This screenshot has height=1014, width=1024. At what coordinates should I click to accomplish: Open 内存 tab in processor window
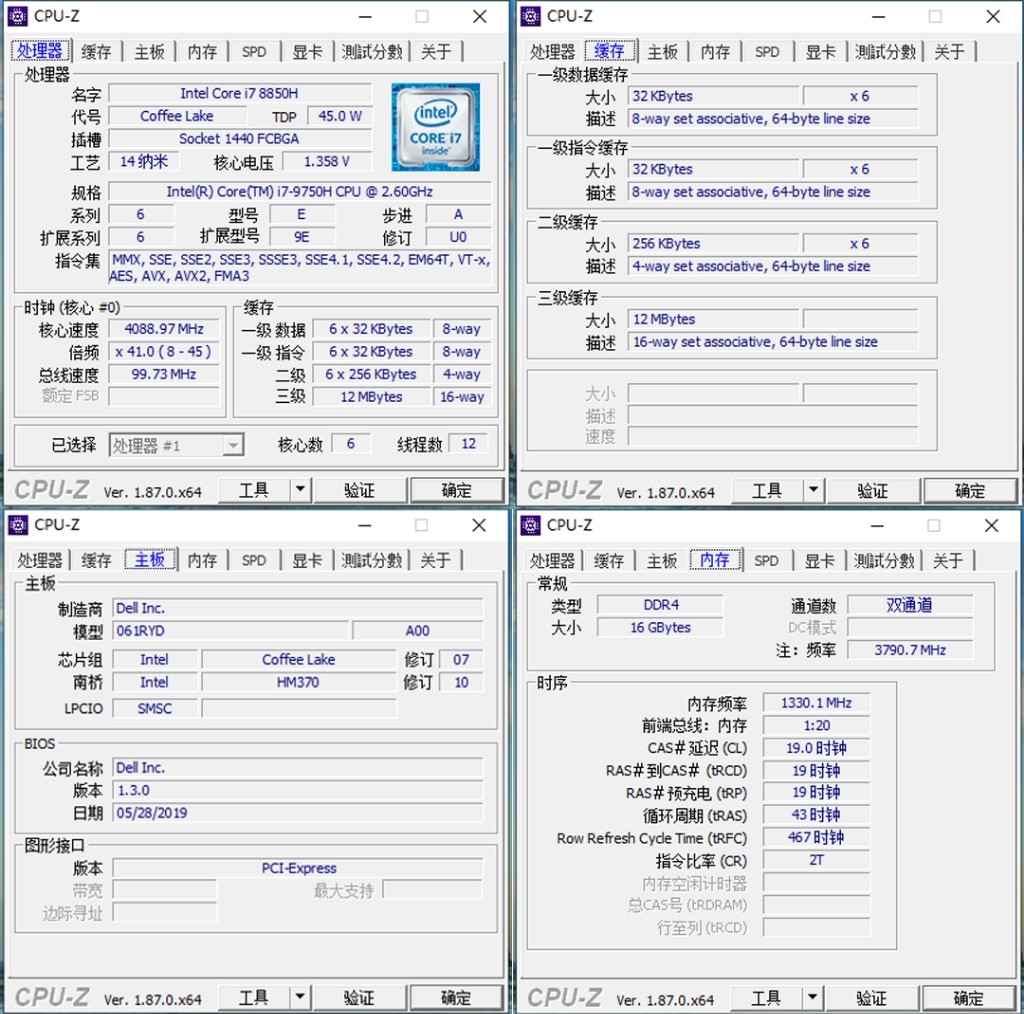click(x=202, y=52)
